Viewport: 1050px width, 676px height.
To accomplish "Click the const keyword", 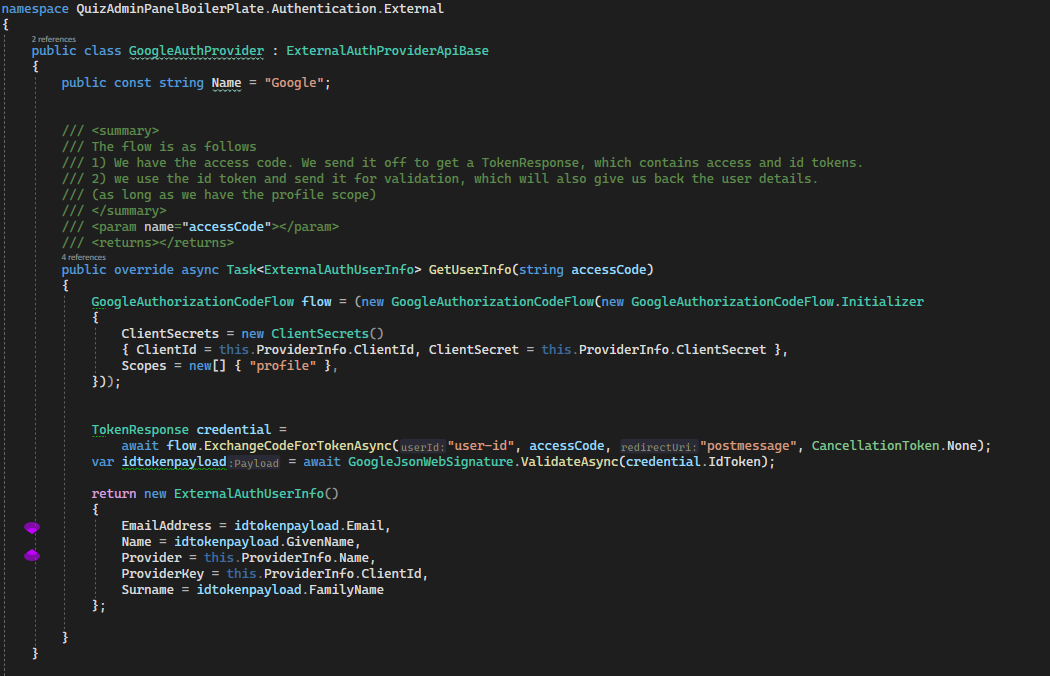I will point(133,83).
